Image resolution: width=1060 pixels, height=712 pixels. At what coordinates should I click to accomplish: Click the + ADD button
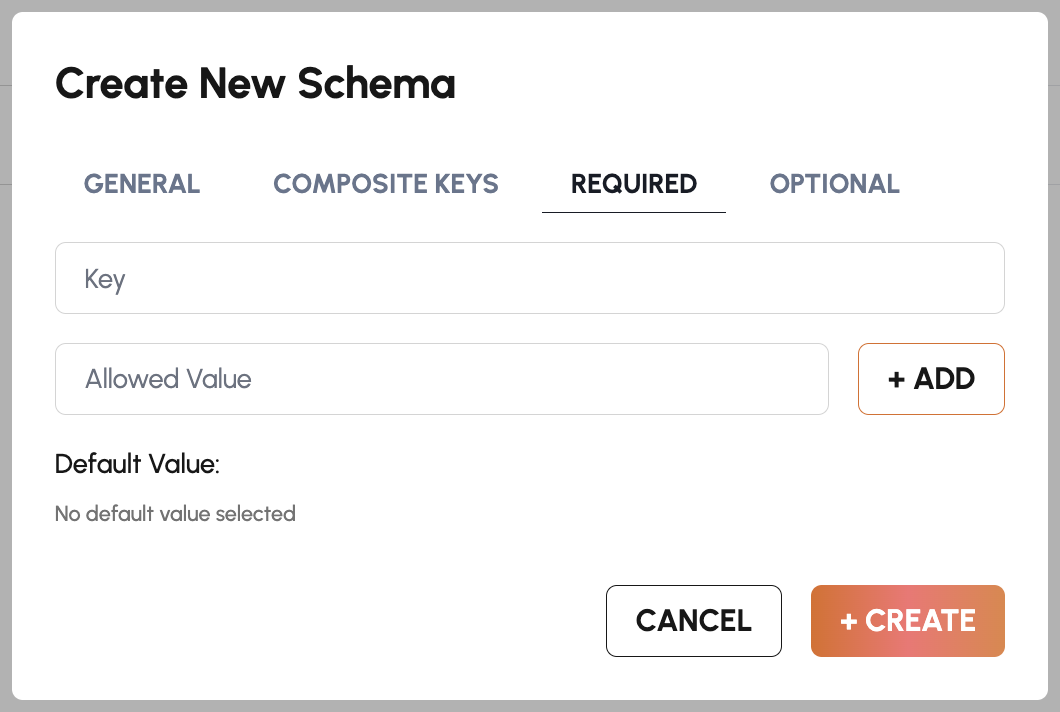(931, 378)
